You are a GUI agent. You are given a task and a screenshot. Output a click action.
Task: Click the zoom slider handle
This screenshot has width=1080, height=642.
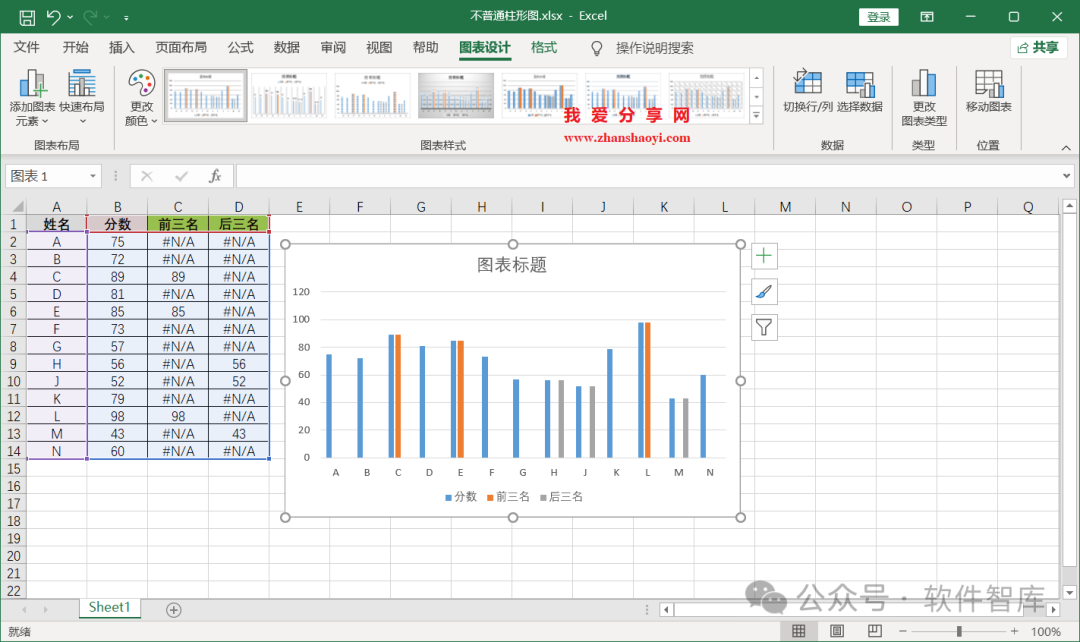tap(959, 631)
